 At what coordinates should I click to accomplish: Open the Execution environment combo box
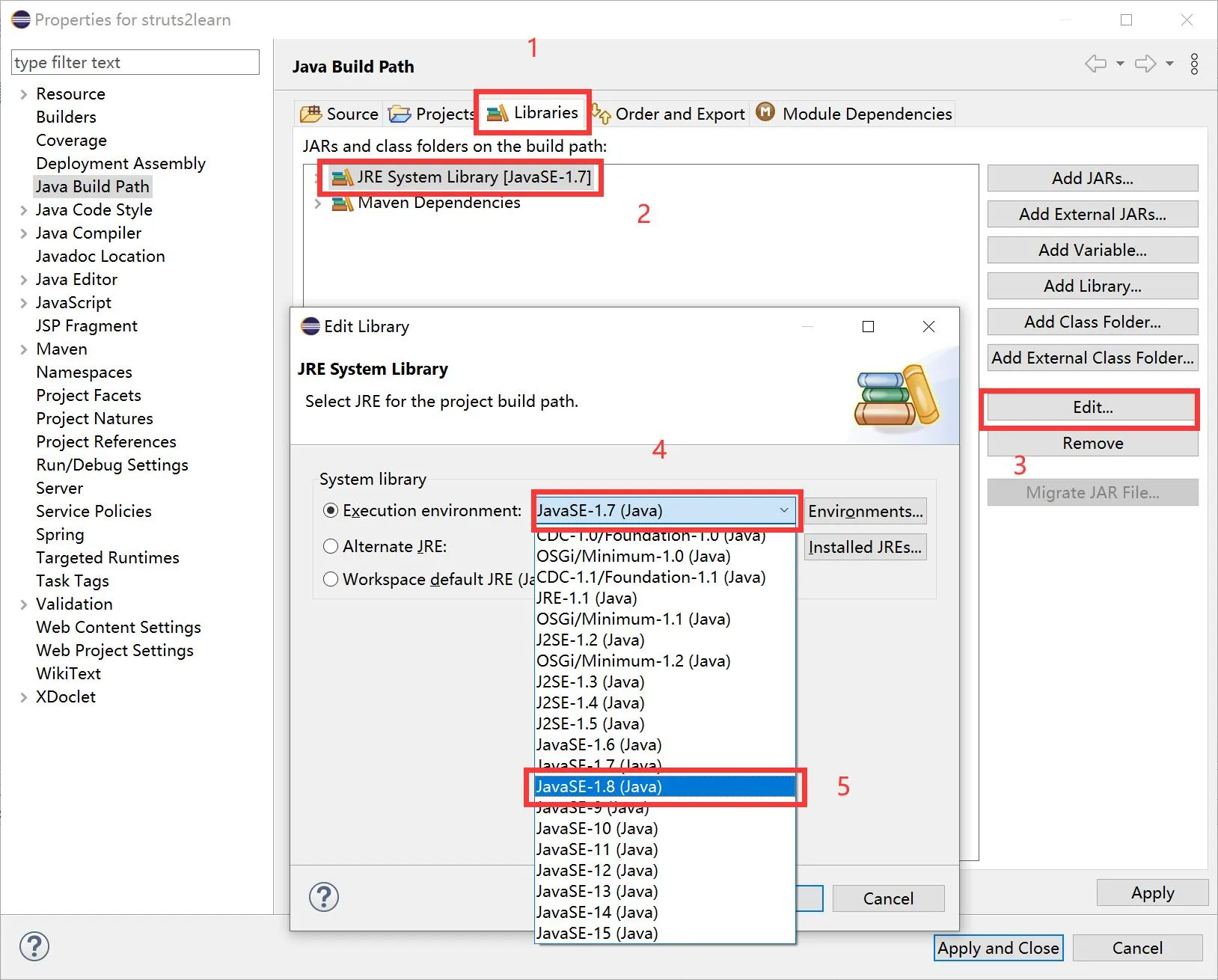point(664,510)
